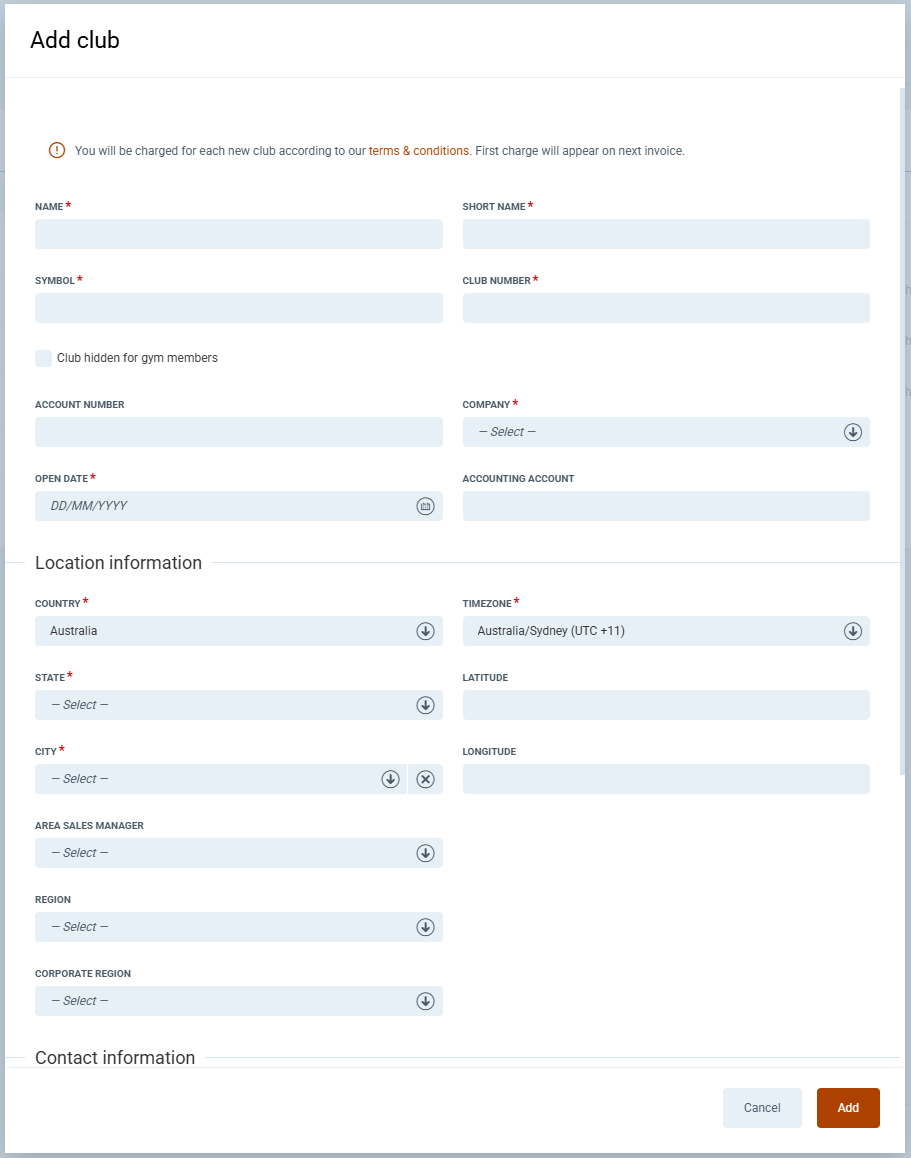Open the Australia/Sydney timezone dropdown
The height and width of the screenshot is (1158, 911).
(x=650, y=631)
